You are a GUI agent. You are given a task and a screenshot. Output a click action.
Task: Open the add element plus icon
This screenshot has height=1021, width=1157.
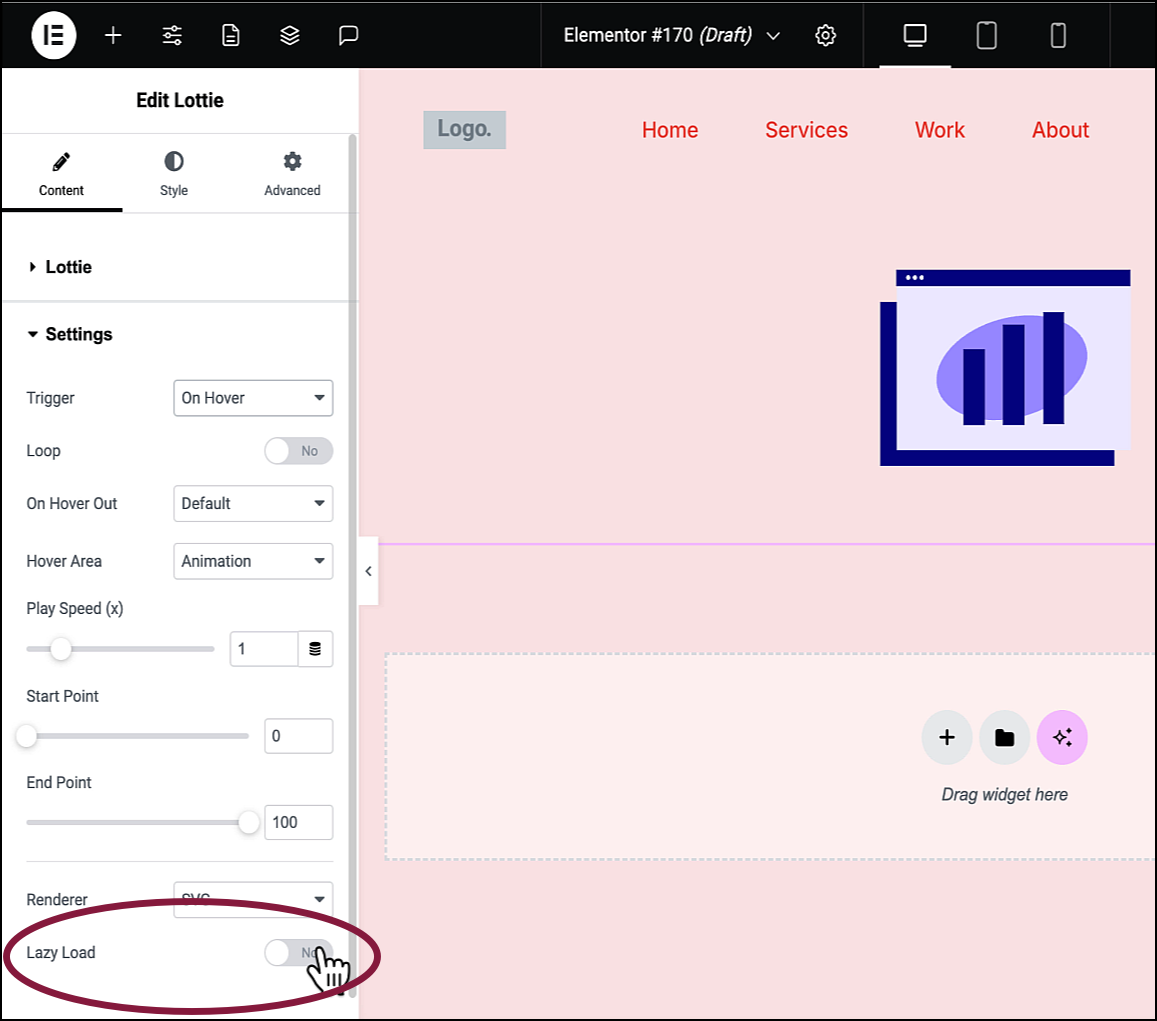click(113, 35)
